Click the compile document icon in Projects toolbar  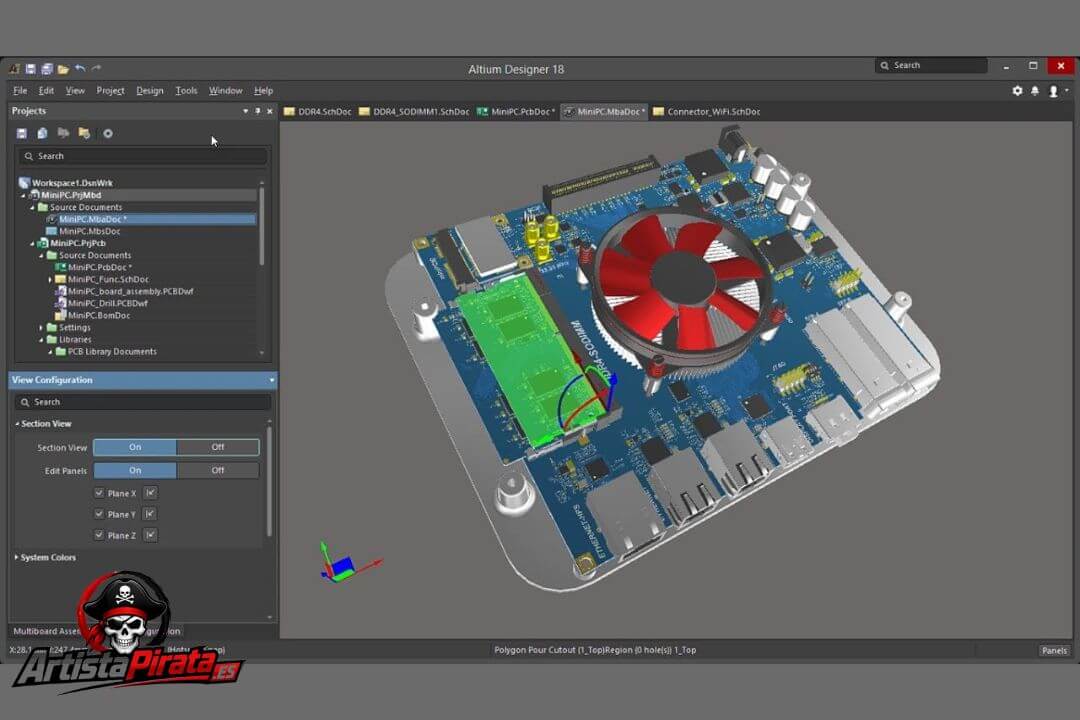coord(43,133)
